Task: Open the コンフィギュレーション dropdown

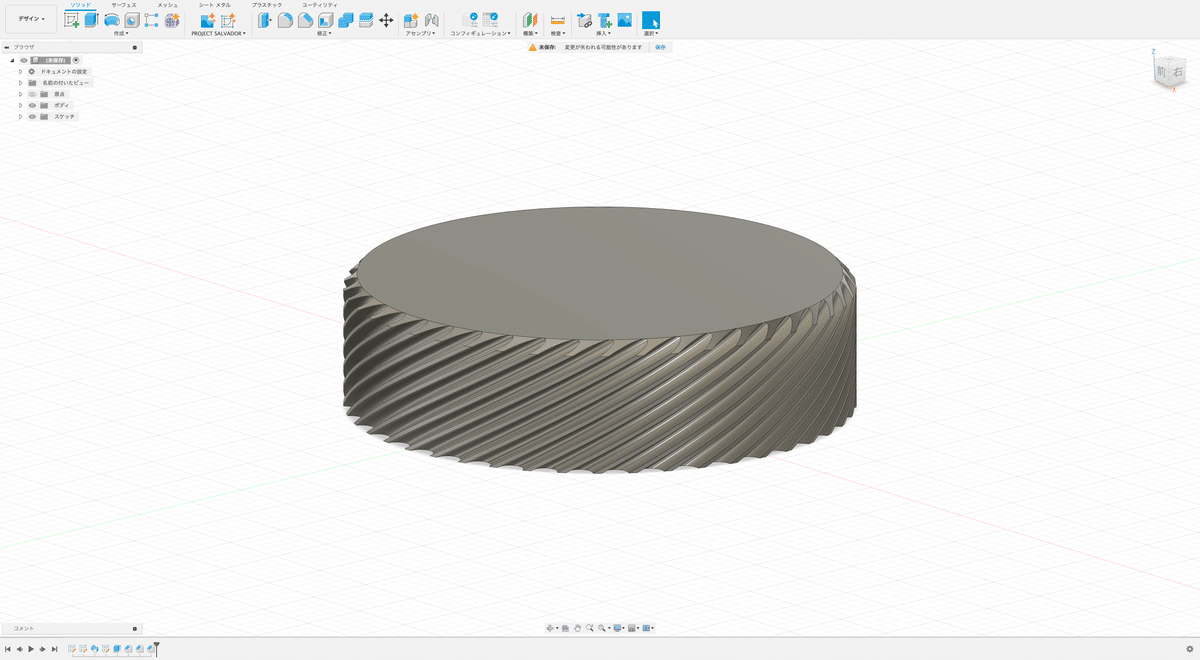Action: [481, 33]
